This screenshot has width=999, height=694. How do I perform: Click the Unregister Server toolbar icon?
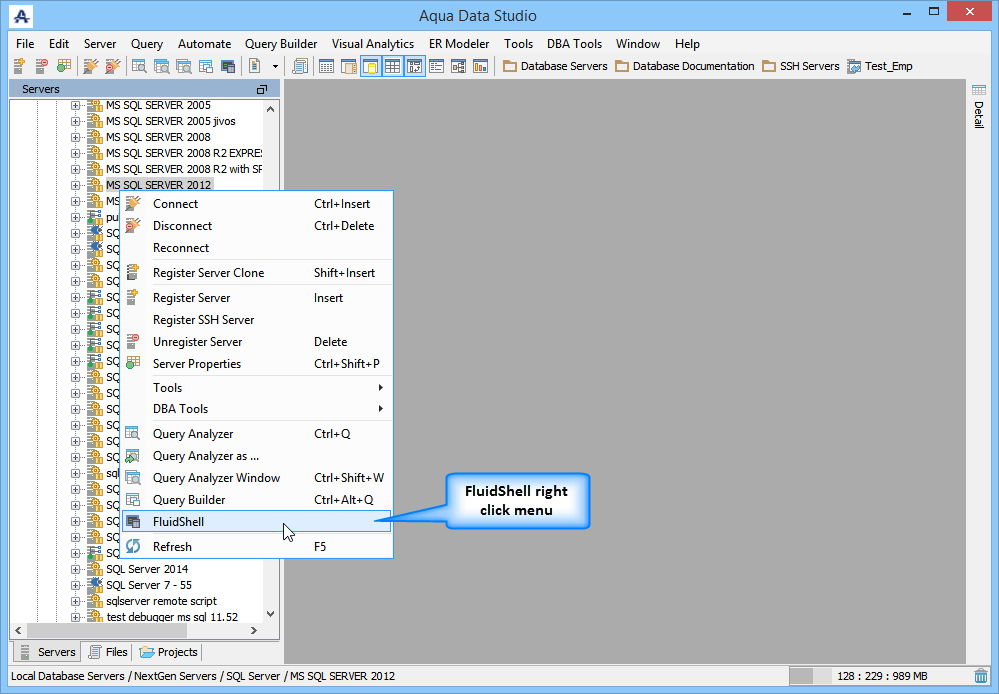click(41, 66)
